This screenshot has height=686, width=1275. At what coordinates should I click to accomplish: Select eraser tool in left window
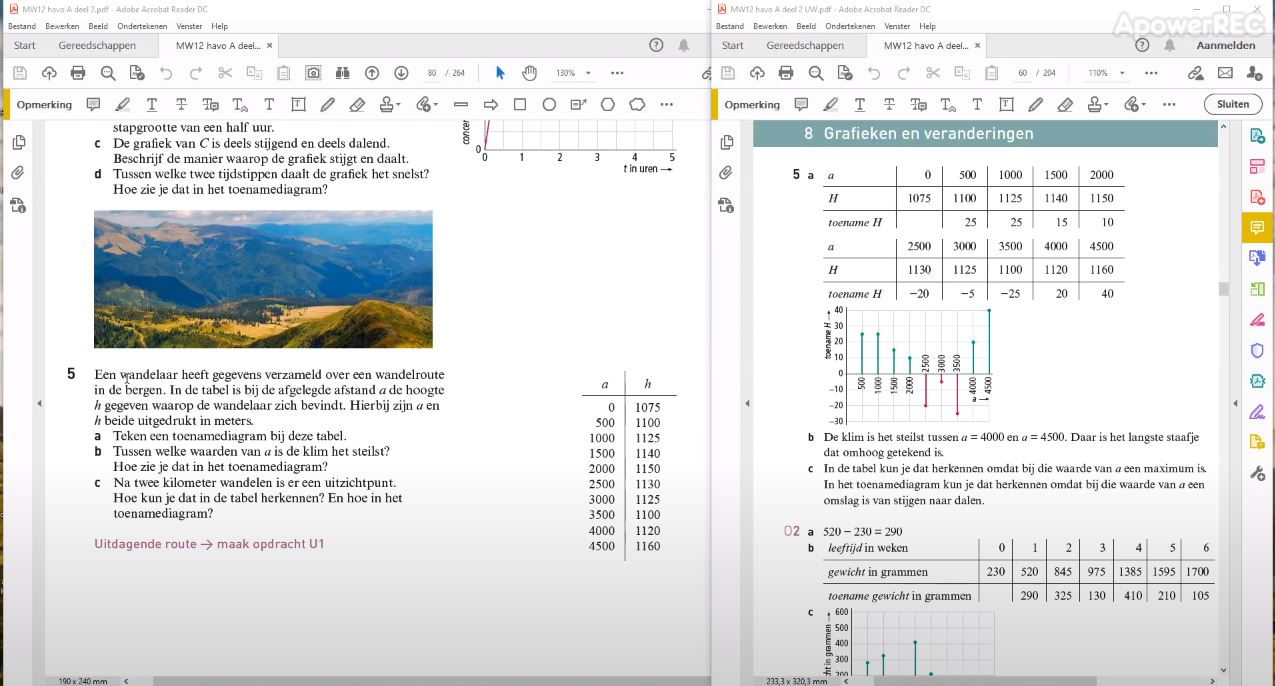coord(357,104)
